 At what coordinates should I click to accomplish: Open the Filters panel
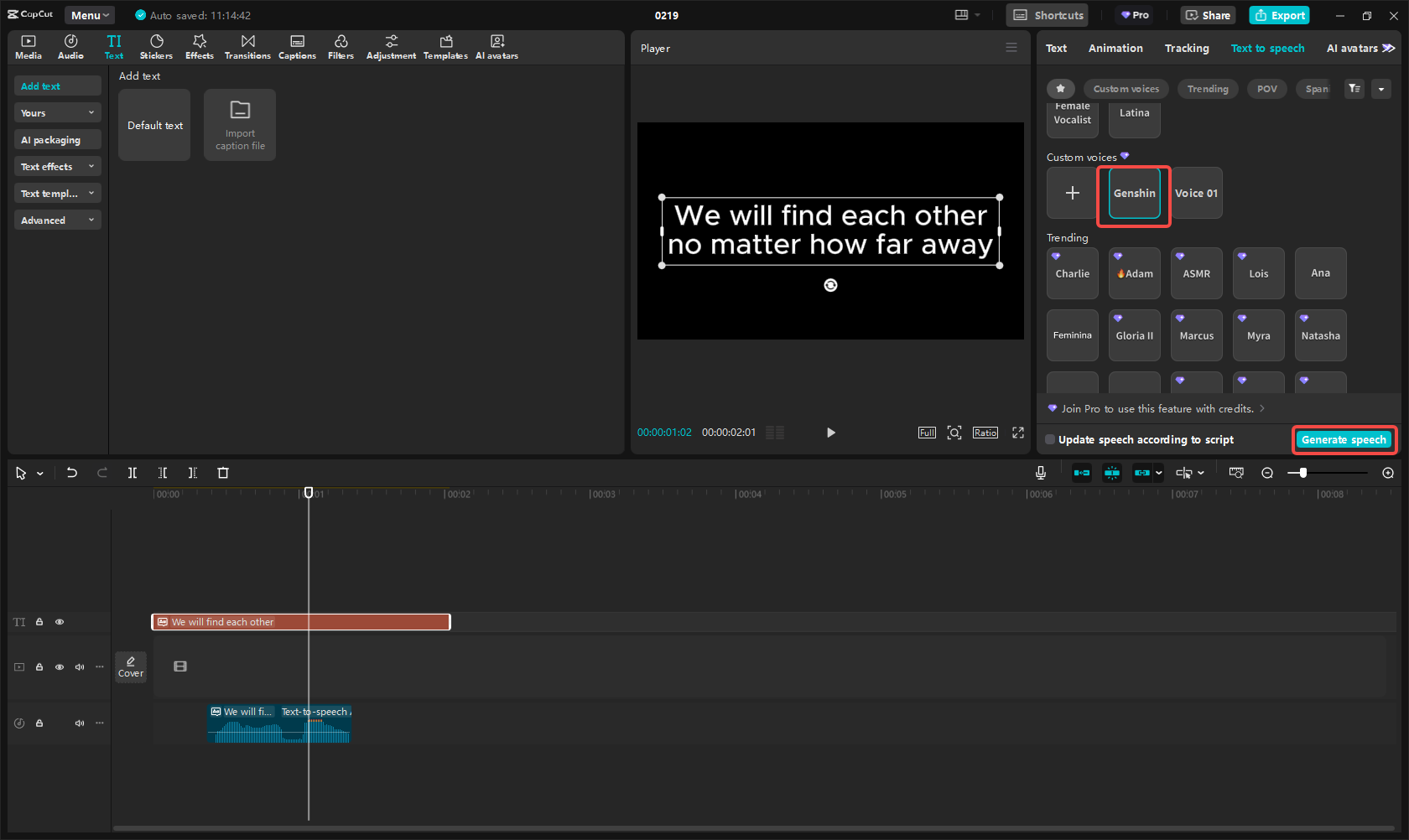pyautogui.click(x=341, y=47)
